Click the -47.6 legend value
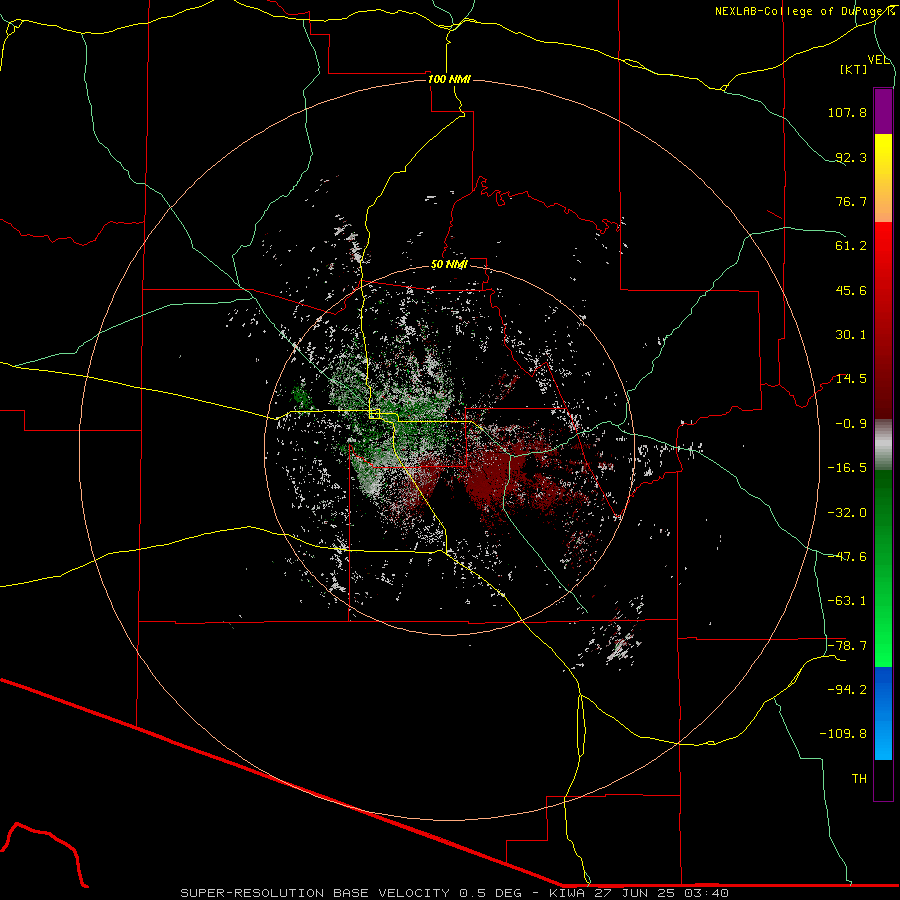The height and width of the screenshot is (900, 900). (847, 557)
